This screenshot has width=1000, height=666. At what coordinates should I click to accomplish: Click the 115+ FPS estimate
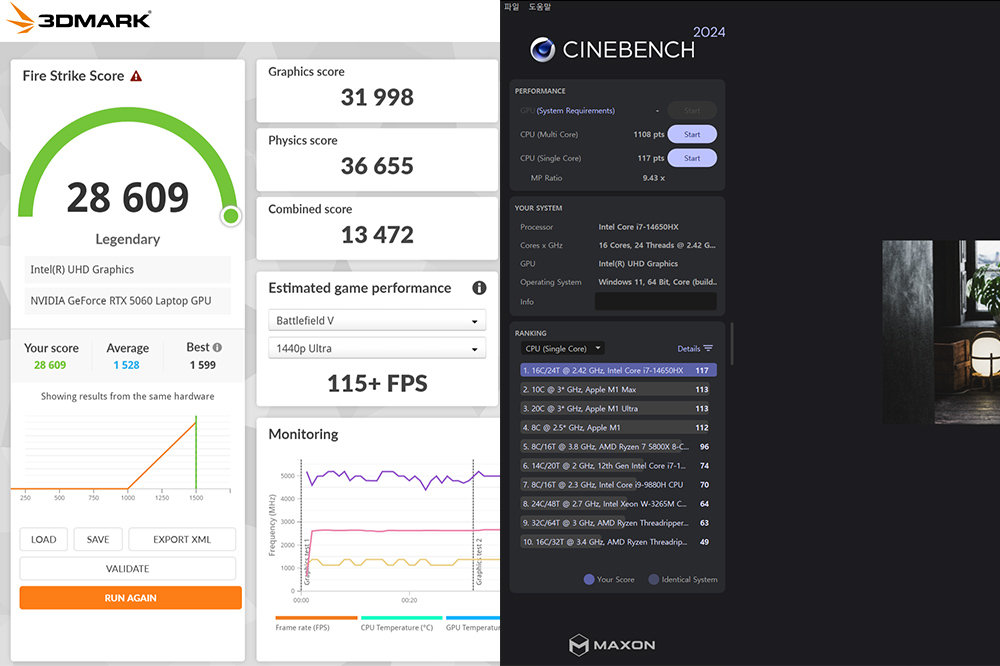377,383
